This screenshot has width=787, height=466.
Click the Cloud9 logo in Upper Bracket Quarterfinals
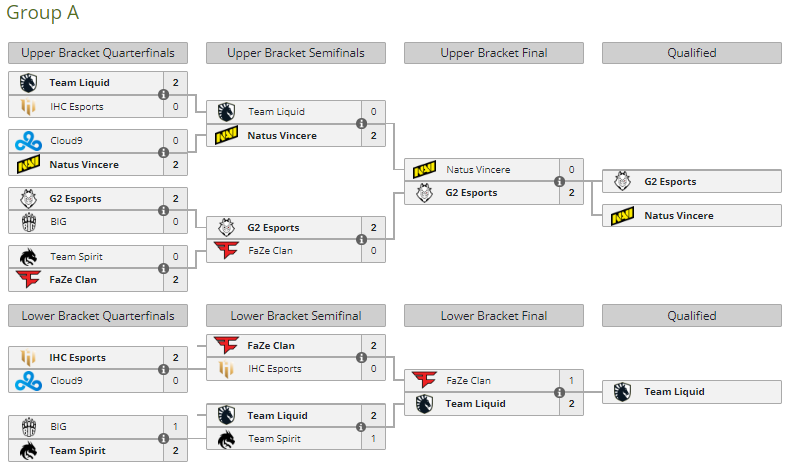point(28,141)
